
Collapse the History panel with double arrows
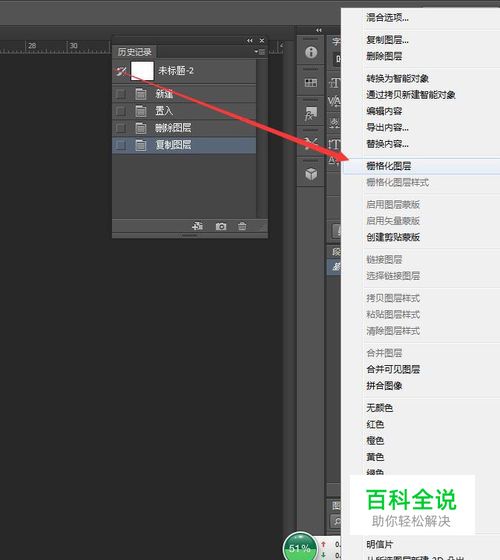point(250,41)
